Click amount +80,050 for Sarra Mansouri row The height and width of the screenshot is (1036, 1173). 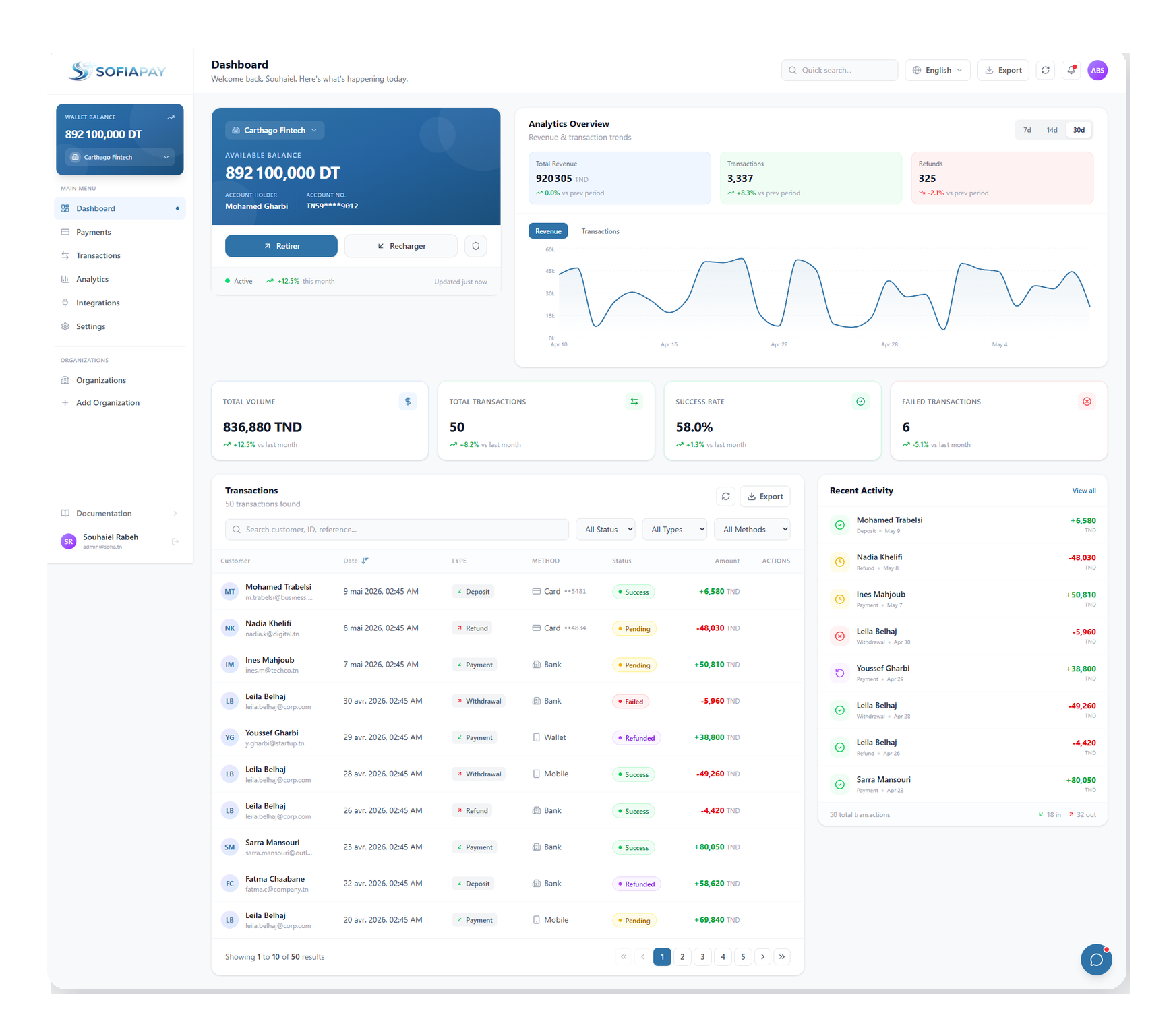(709, 847)
